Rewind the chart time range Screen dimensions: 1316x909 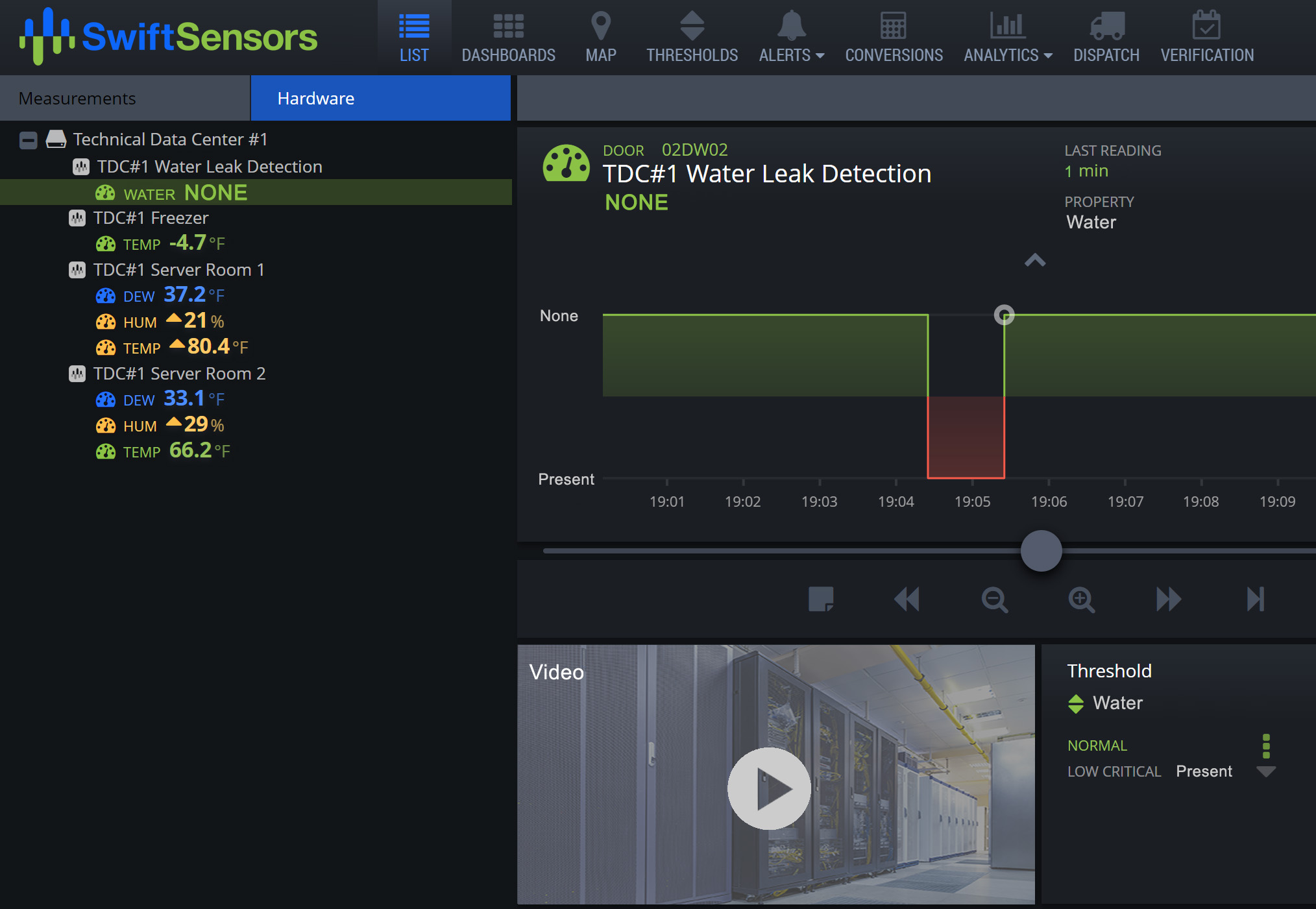click(907, 599)
